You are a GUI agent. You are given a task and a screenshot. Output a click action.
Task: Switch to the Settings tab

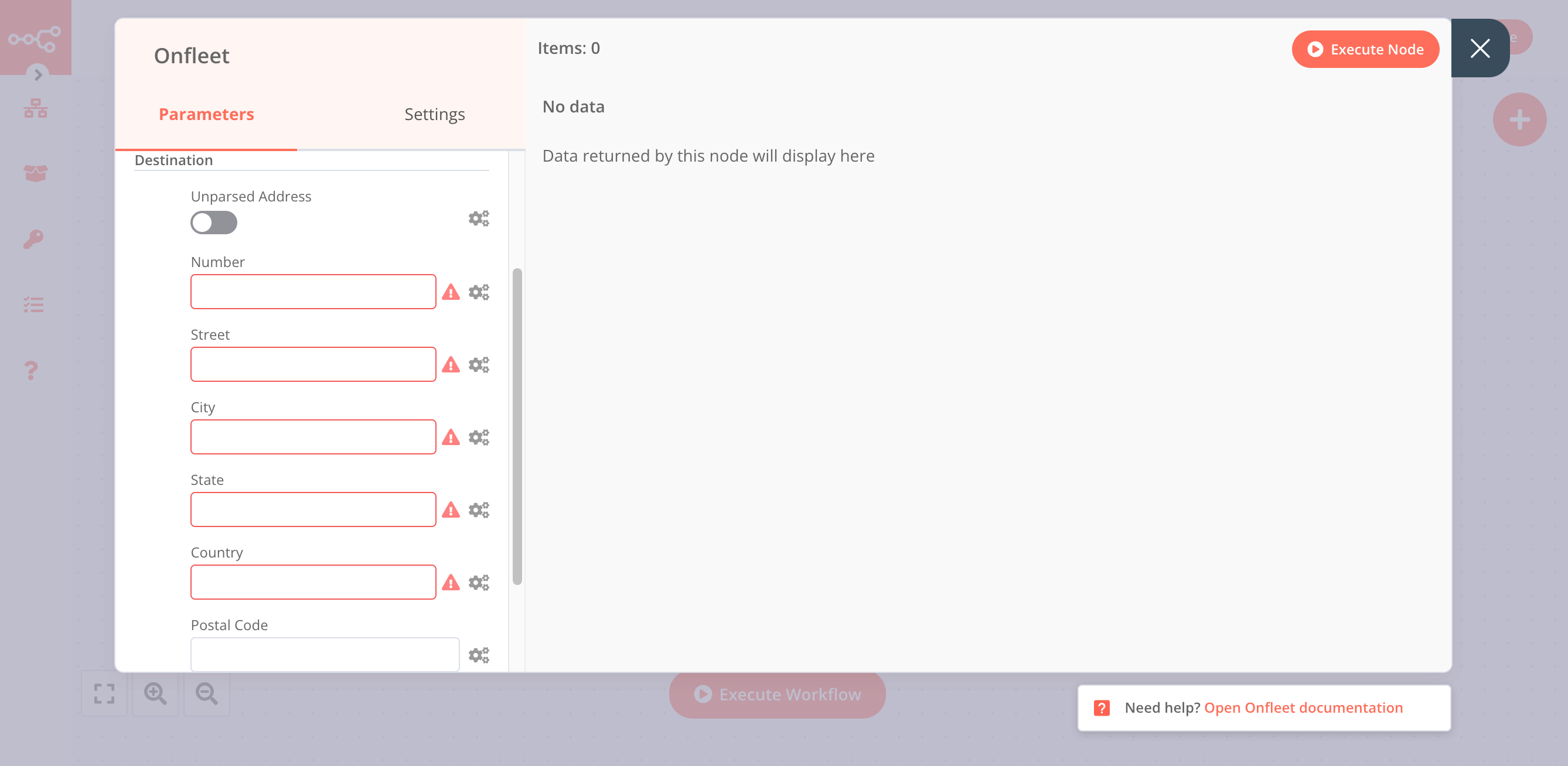tap(435, 114)
